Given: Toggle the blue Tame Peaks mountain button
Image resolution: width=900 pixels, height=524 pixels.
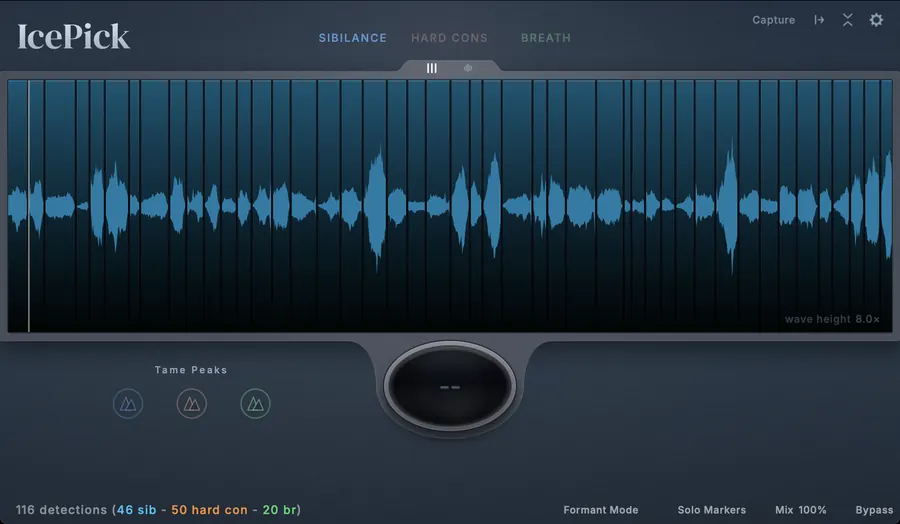Looking at the screenshot, I should click(128, 404).
